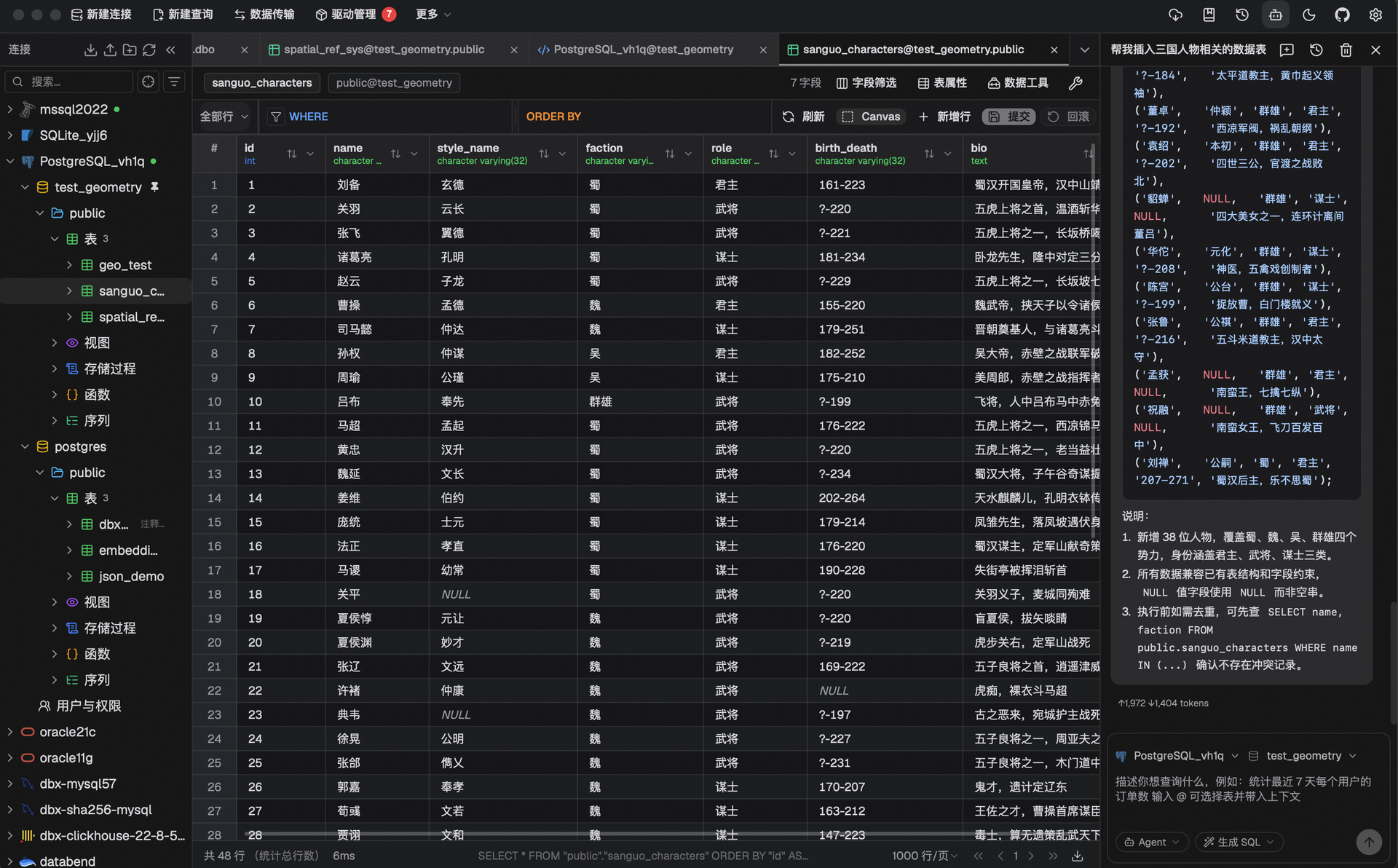Image resolution: width=1398 pixels, height=868 pixels.
Task: Open 表属性 table properties
Action: 942,83
